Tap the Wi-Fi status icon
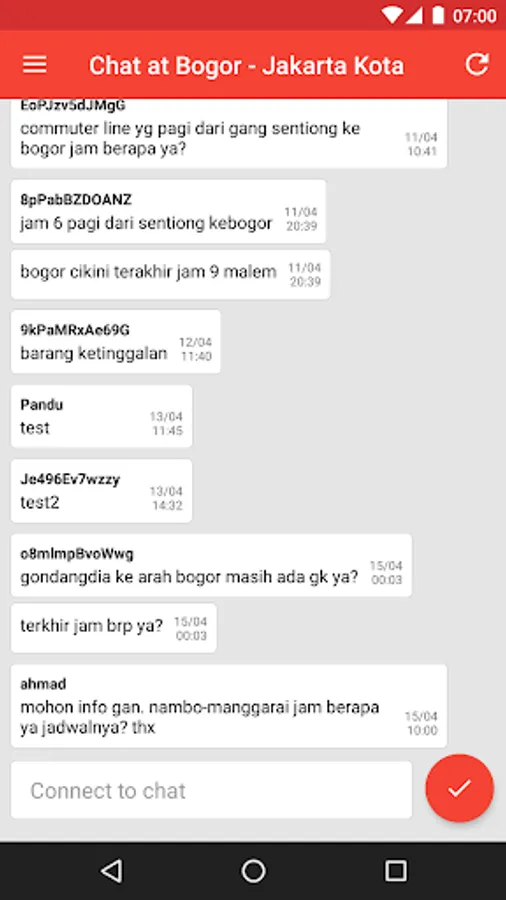The width and height of the screenshot is (506, 900). click(392, 15)
